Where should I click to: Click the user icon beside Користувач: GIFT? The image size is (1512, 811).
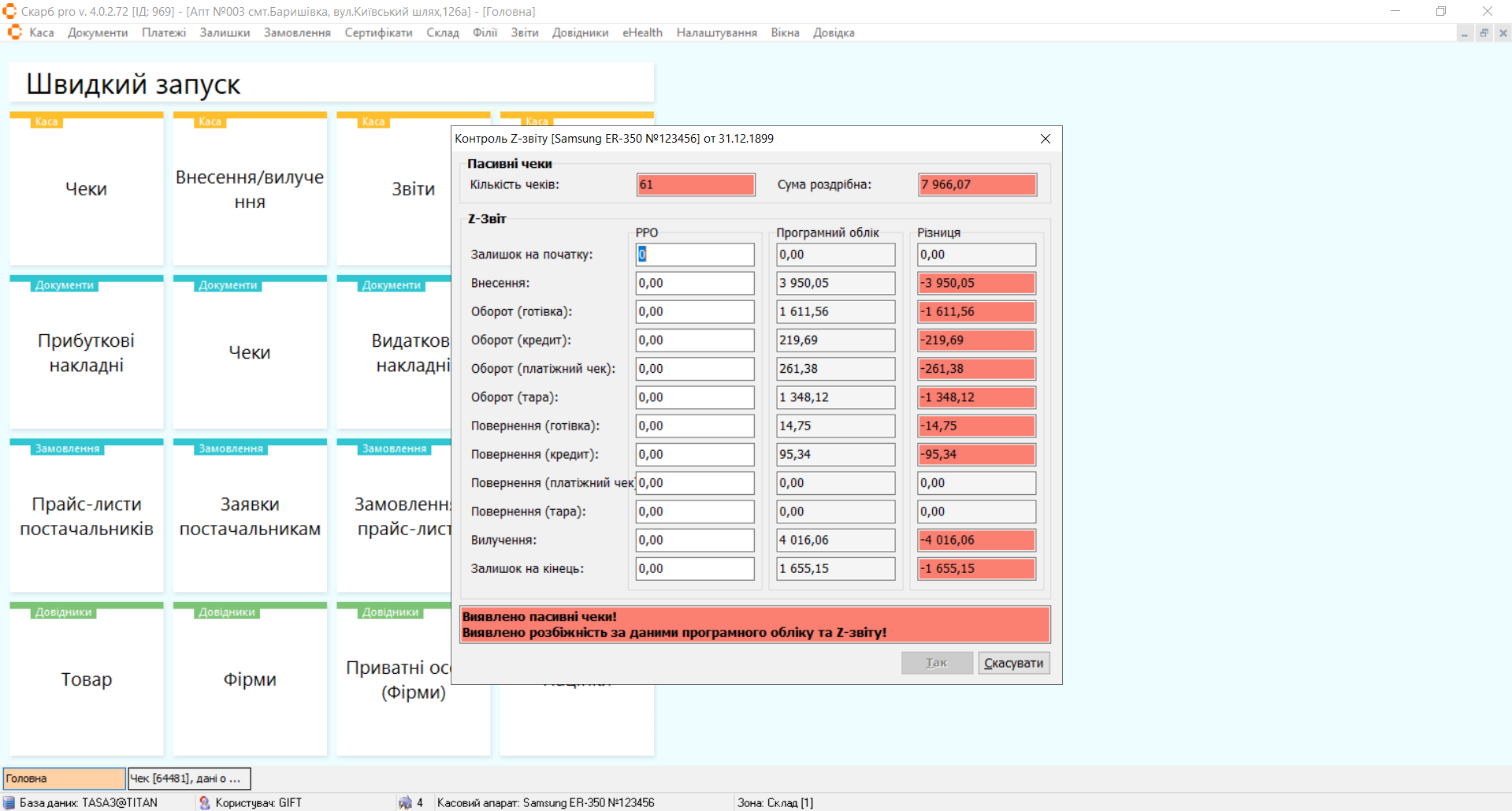point(205,802)
